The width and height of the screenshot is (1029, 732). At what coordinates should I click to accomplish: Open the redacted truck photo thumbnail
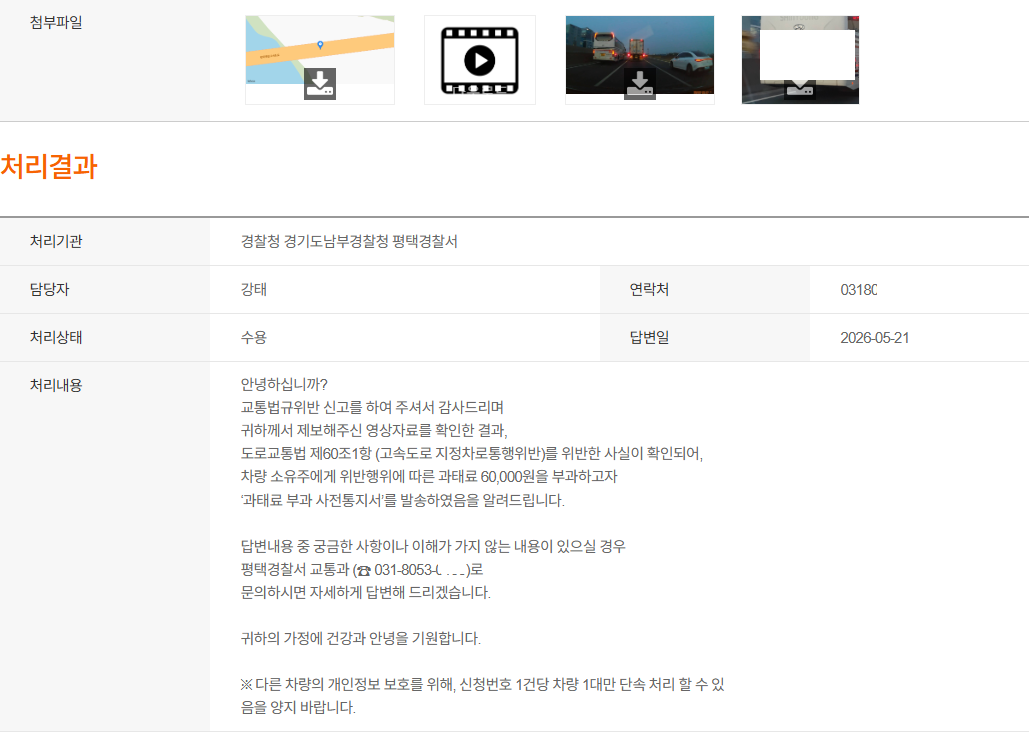[800, 60]
